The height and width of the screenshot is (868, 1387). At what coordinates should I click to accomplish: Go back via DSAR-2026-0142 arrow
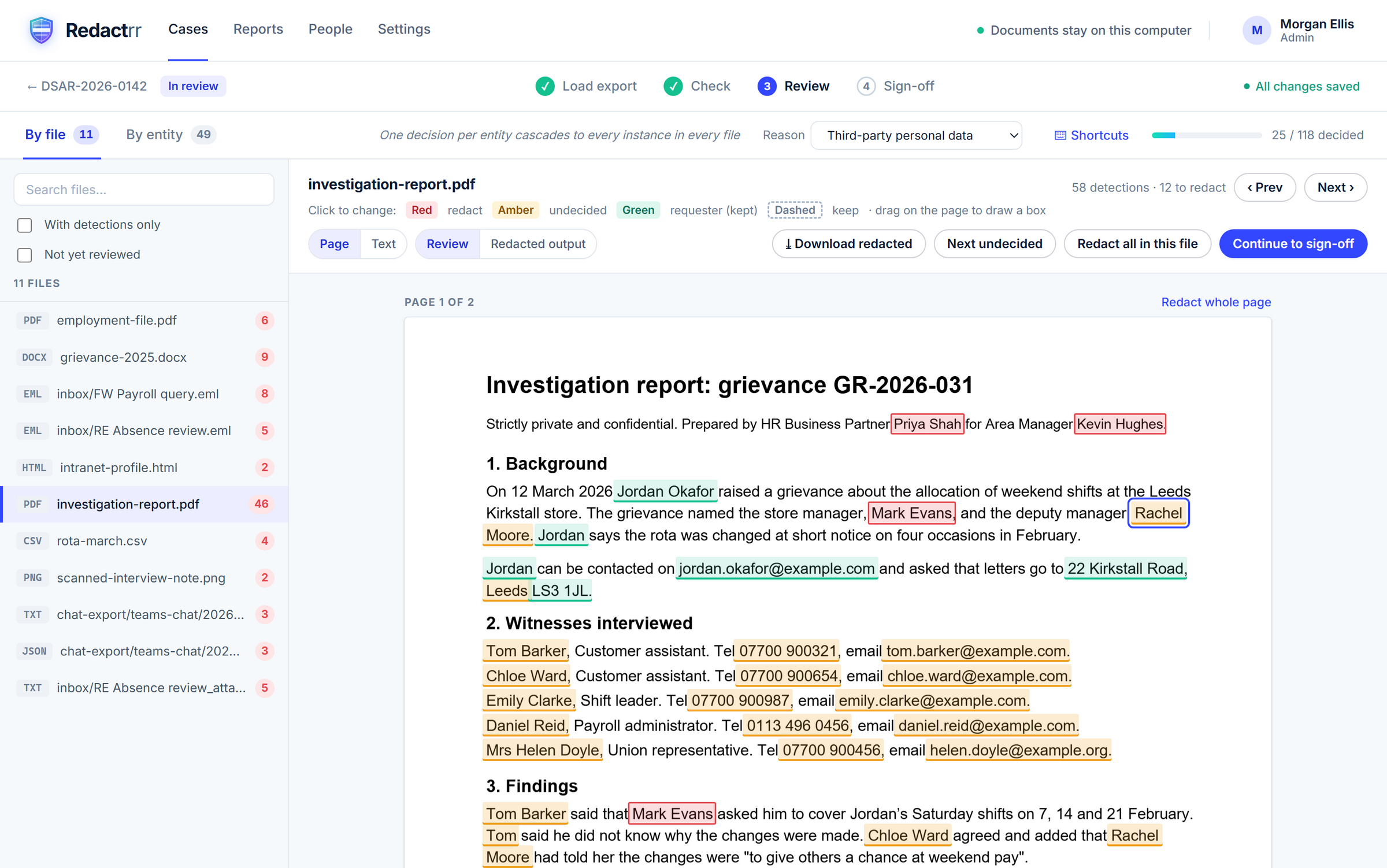(87, 86)
